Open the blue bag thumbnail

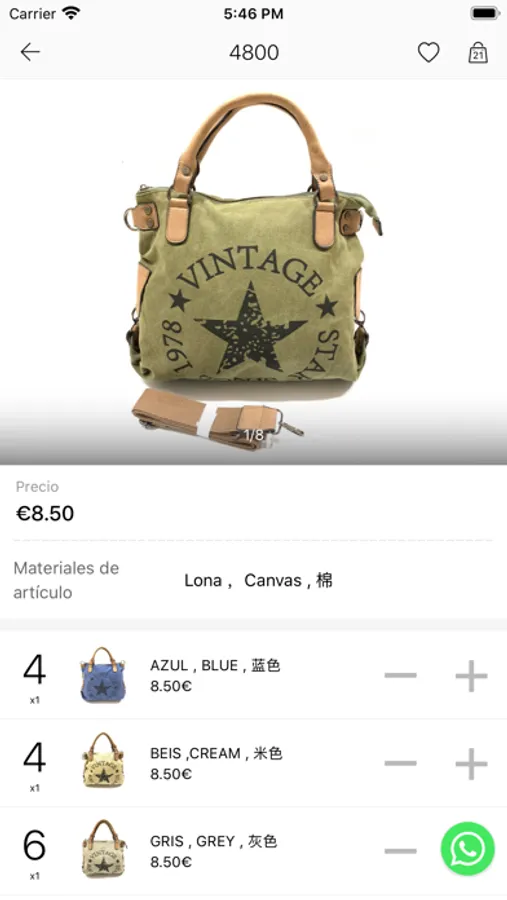click(103, 675)
